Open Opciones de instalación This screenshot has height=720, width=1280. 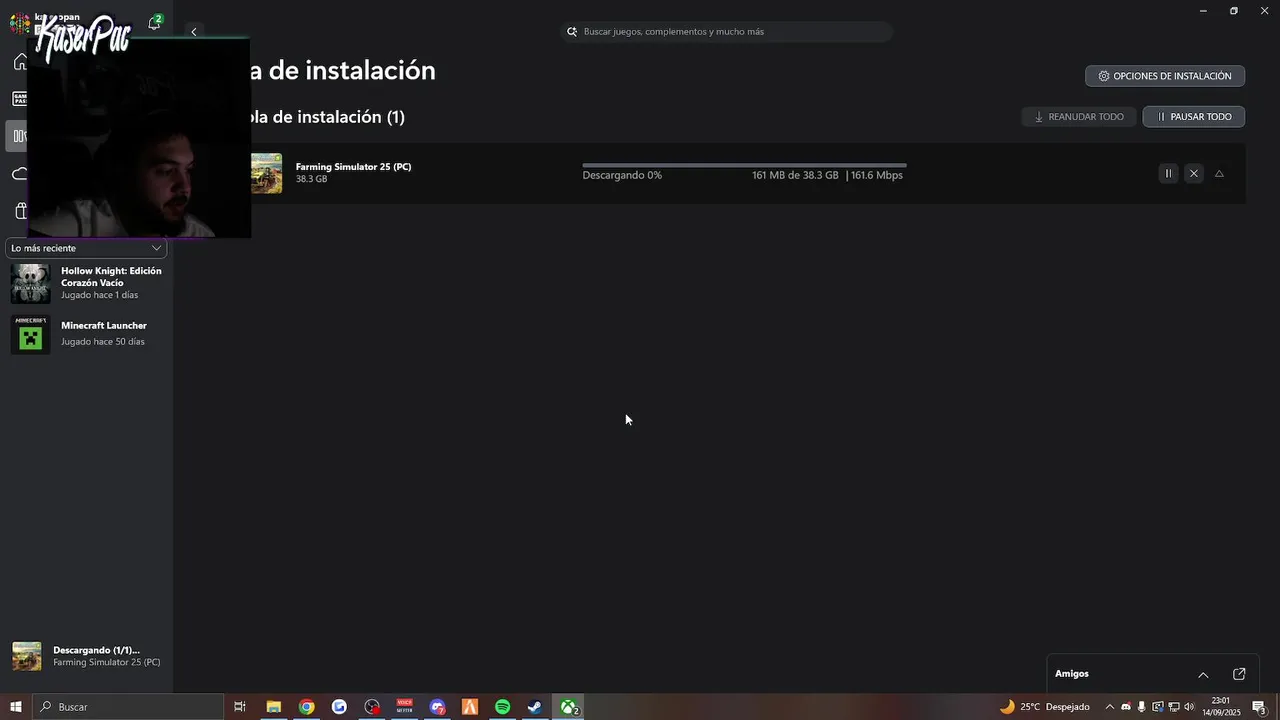1165,76
